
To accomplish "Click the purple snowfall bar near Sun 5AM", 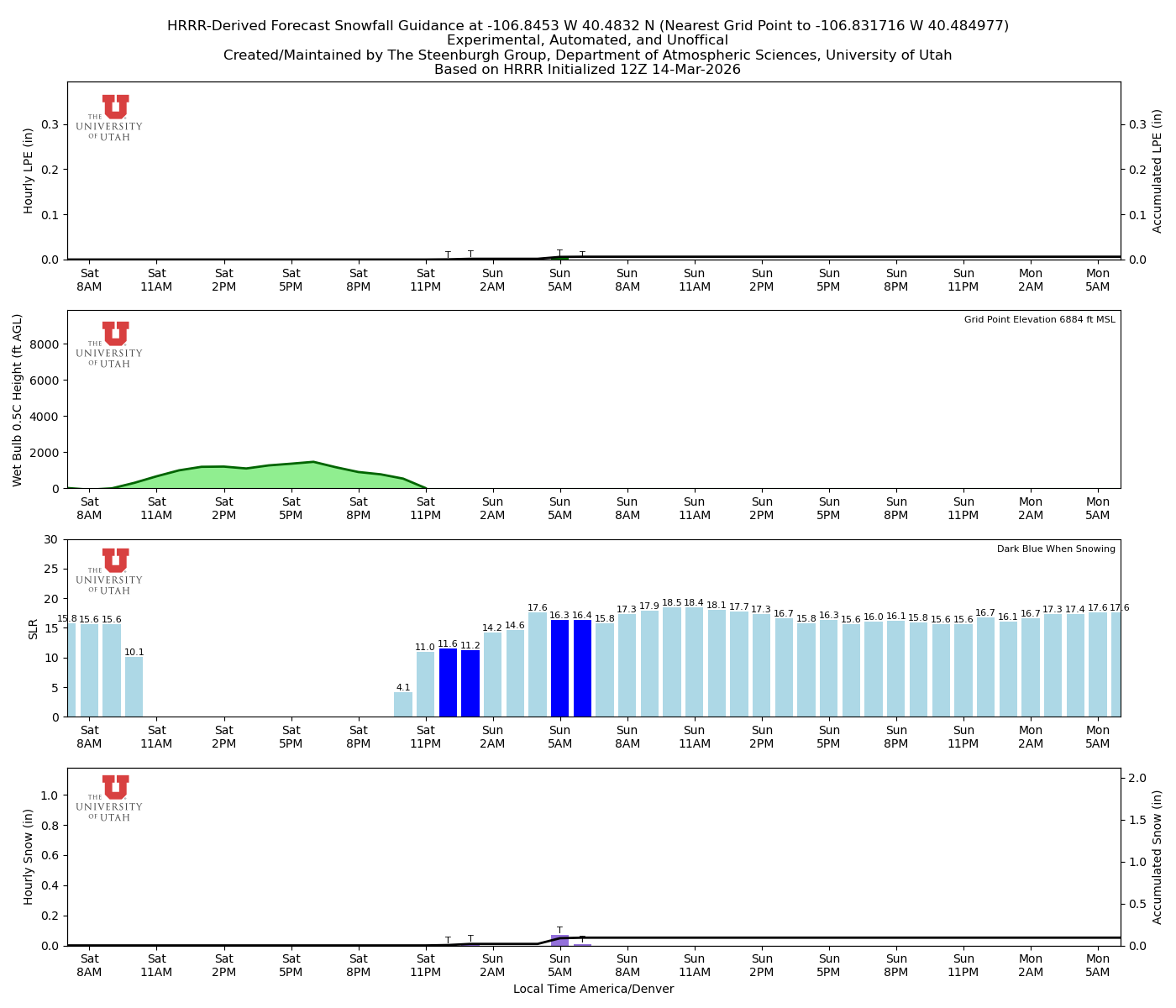I will (561, 942).
